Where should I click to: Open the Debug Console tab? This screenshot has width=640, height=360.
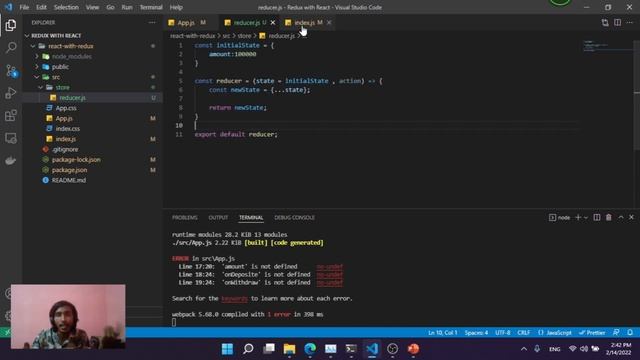point(294,218)
